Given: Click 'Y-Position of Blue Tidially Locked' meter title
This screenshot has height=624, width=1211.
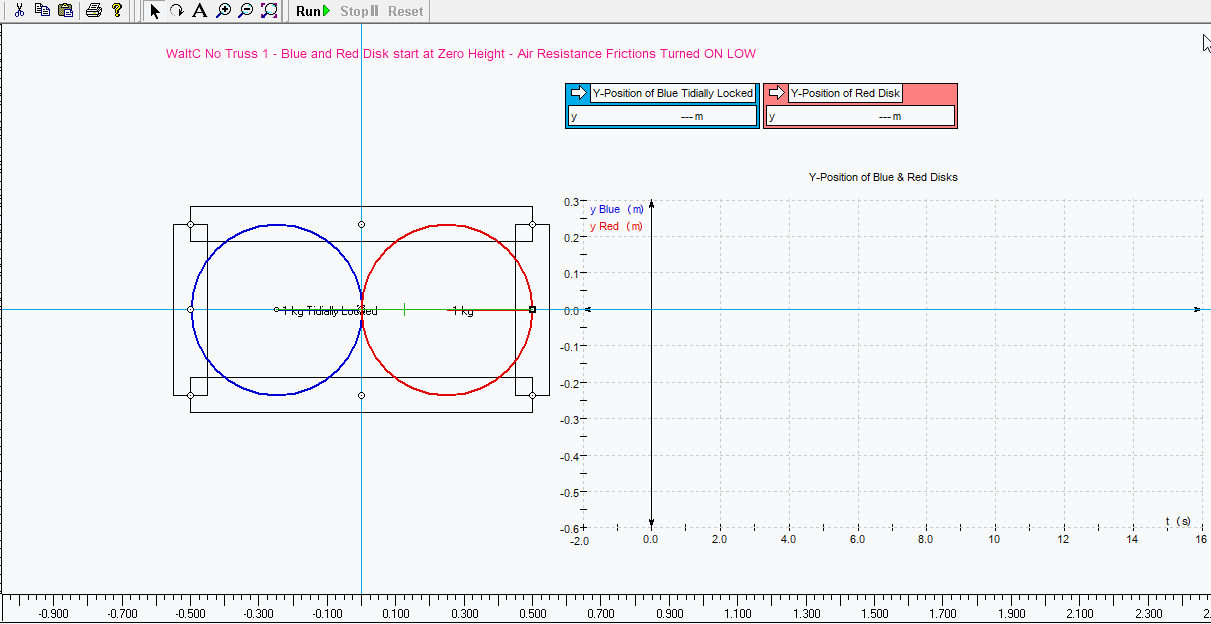Looking at the screenshot, I should [673, 93].
